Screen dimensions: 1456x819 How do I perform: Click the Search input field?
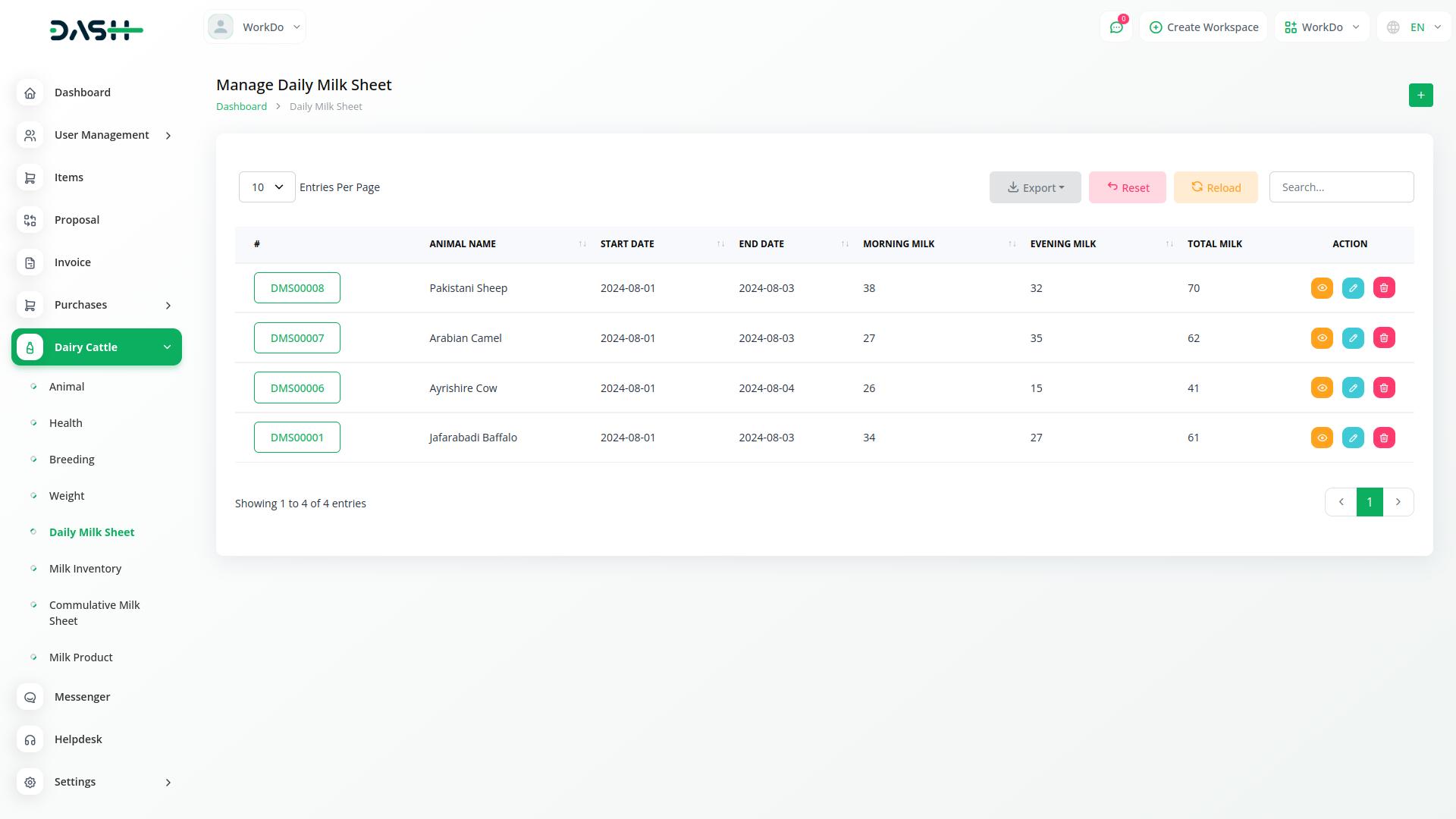1341,187
